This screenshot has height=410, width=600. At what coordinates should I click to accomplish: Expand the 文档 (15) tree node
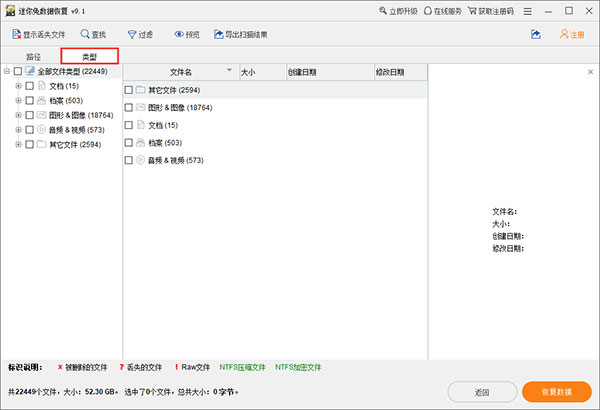point(18,87)
